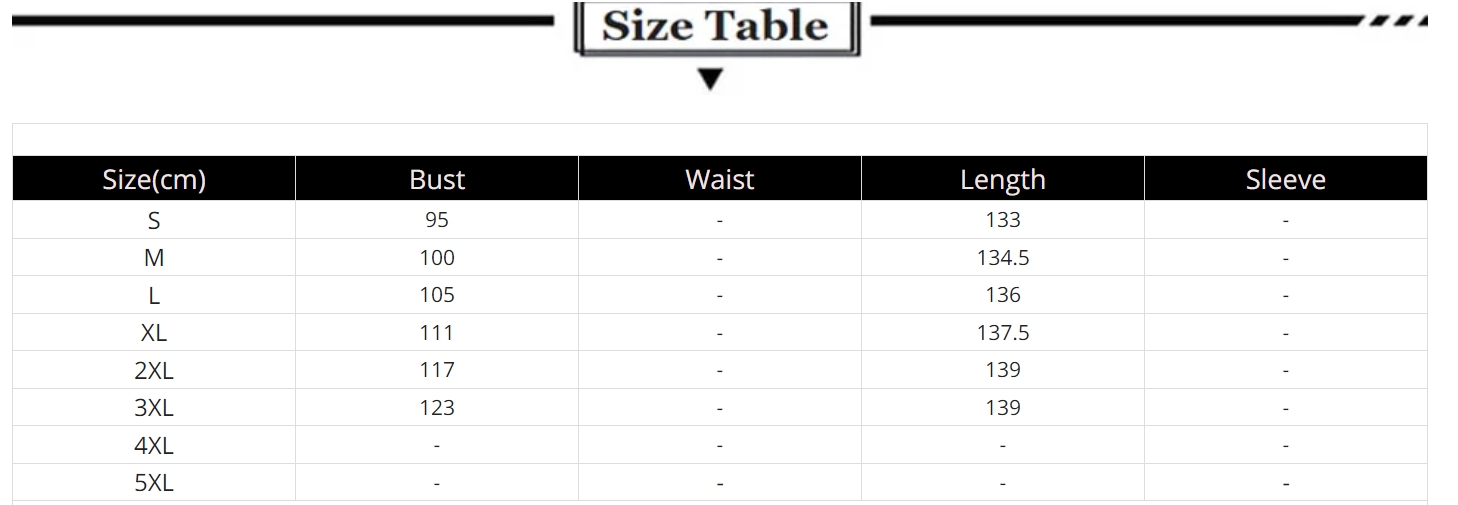Select the Length column header
The width and height of the screenshot is (1458, 505).
[1003, 179]
